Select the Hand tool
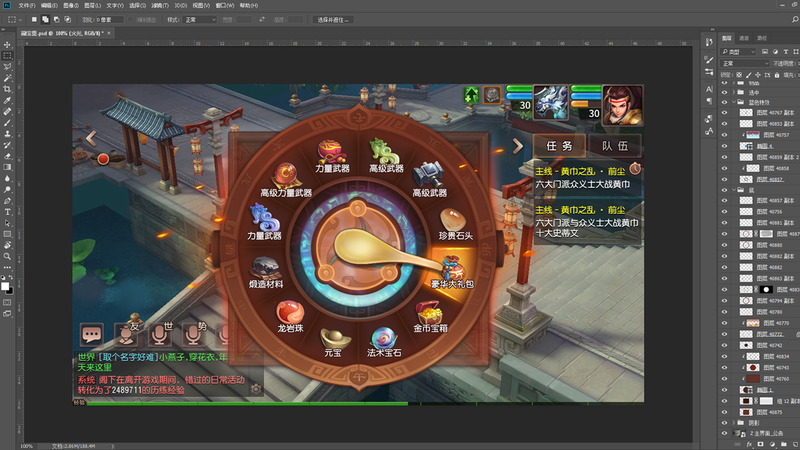This screenshot has height=450, width=800. (7, 245)
